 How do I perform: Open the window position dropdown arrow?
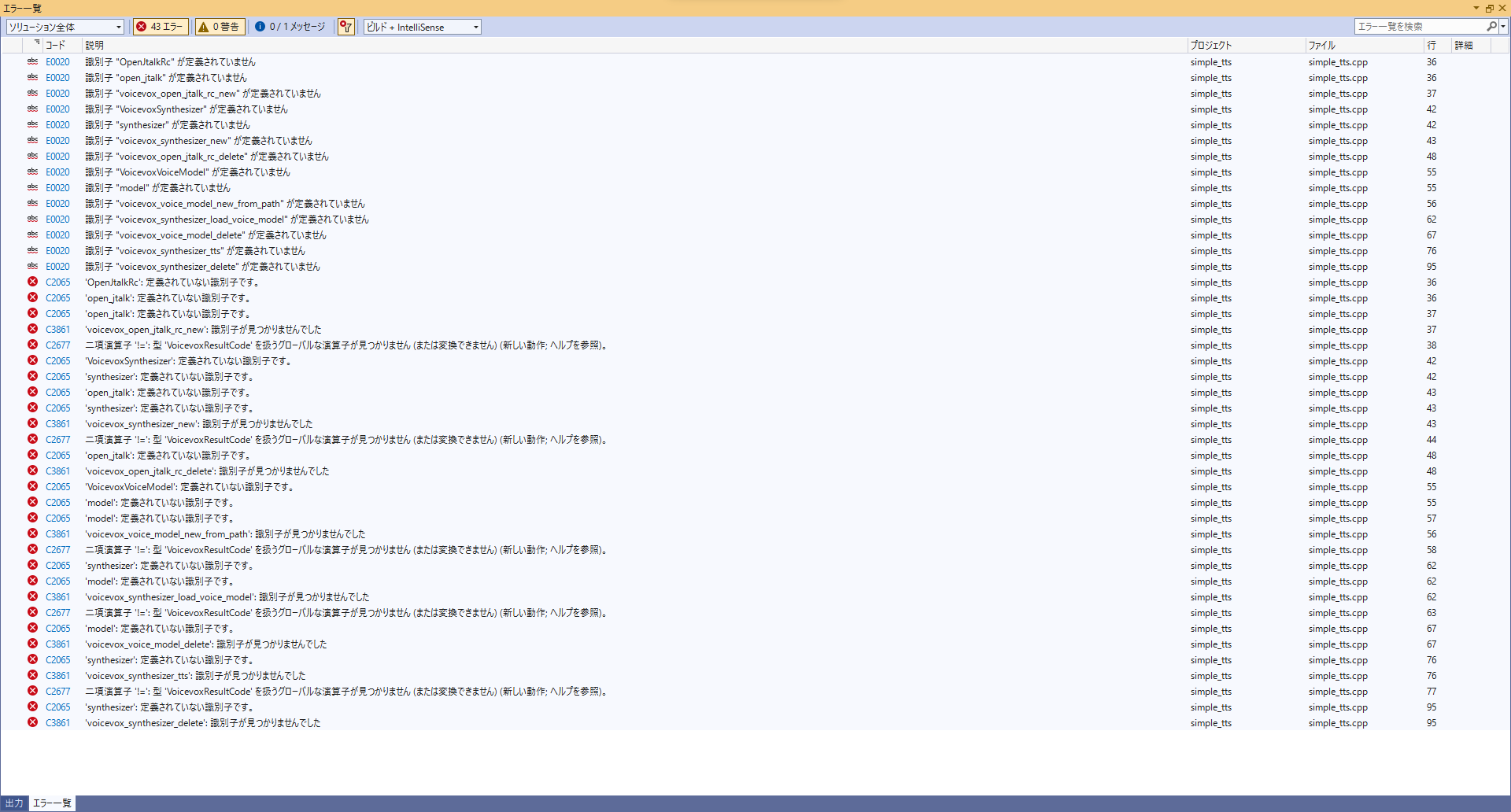pos(1476,8)
